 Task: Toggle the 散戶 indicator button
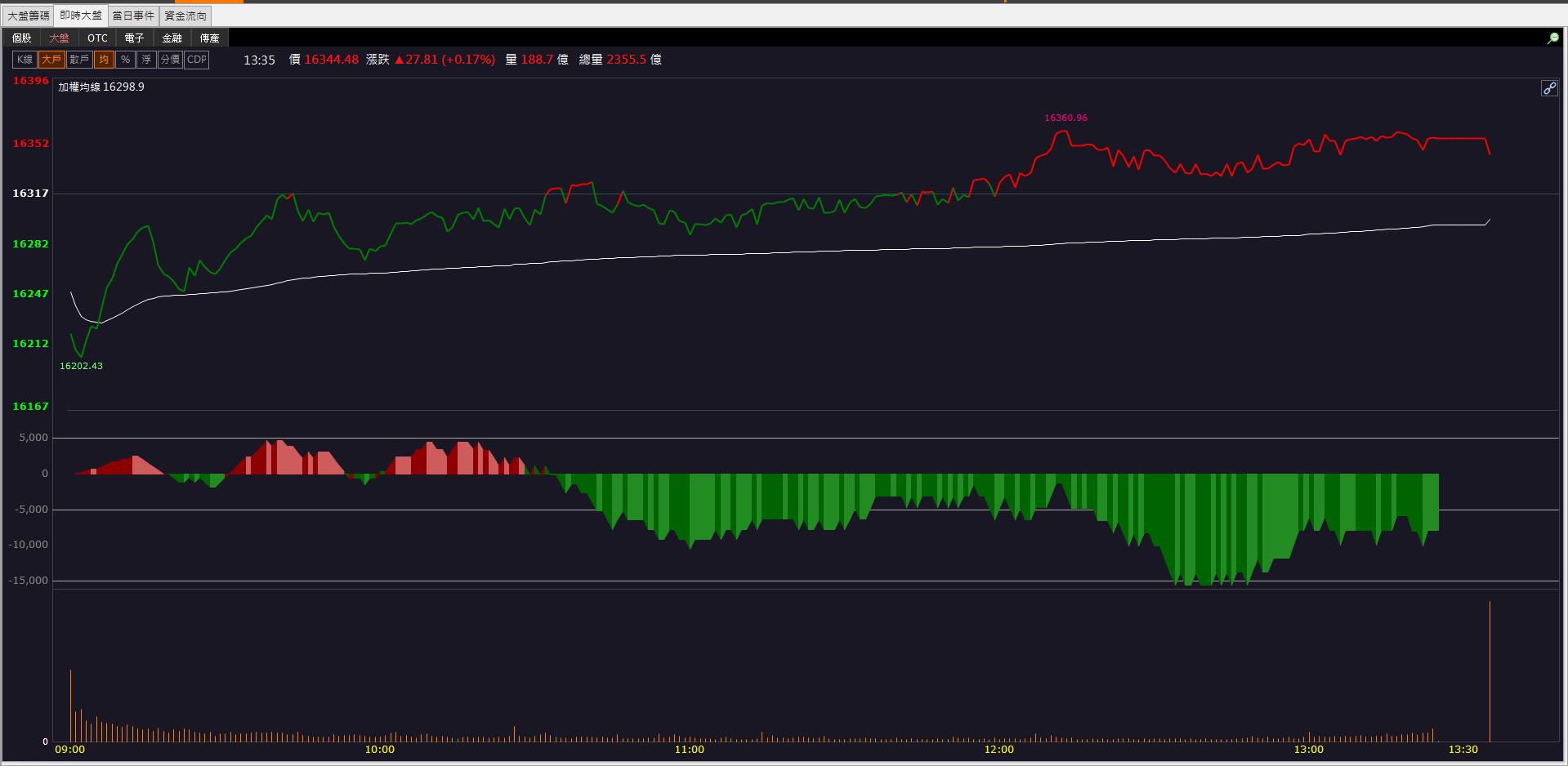point(79,60)
